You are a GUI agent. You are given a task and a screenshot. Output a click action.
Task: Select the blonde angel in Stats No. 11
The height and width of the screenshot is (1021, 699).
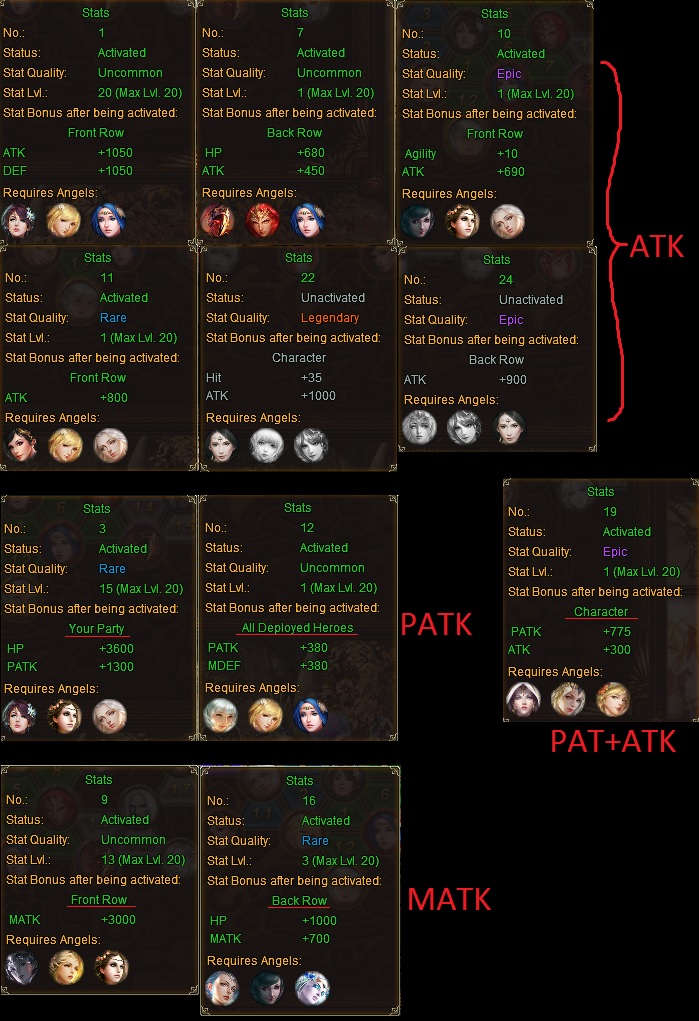(66, 445)
